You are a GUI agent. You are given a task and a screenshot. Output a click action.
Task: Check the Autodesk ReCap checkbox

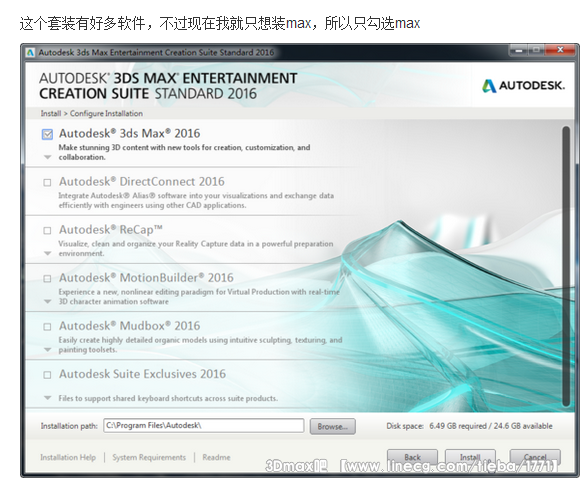(47, 231)
